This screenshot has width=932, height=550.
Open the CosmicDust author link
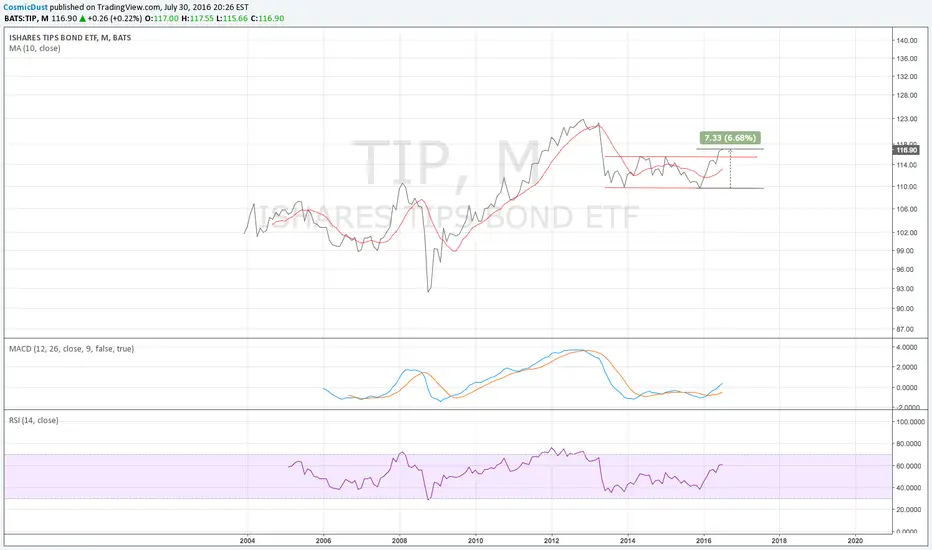[26, 8]
